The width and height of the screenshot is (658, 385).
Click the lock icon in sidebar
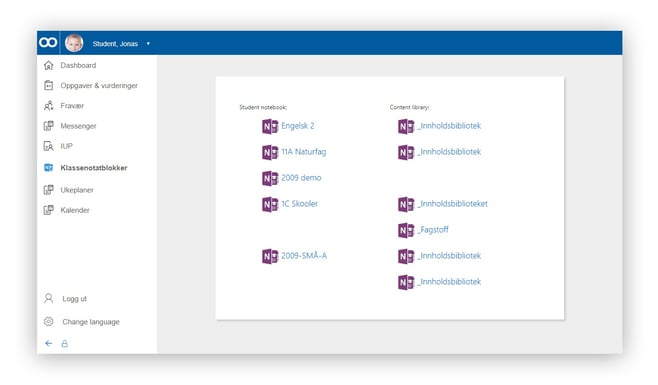tap(65, 343)
